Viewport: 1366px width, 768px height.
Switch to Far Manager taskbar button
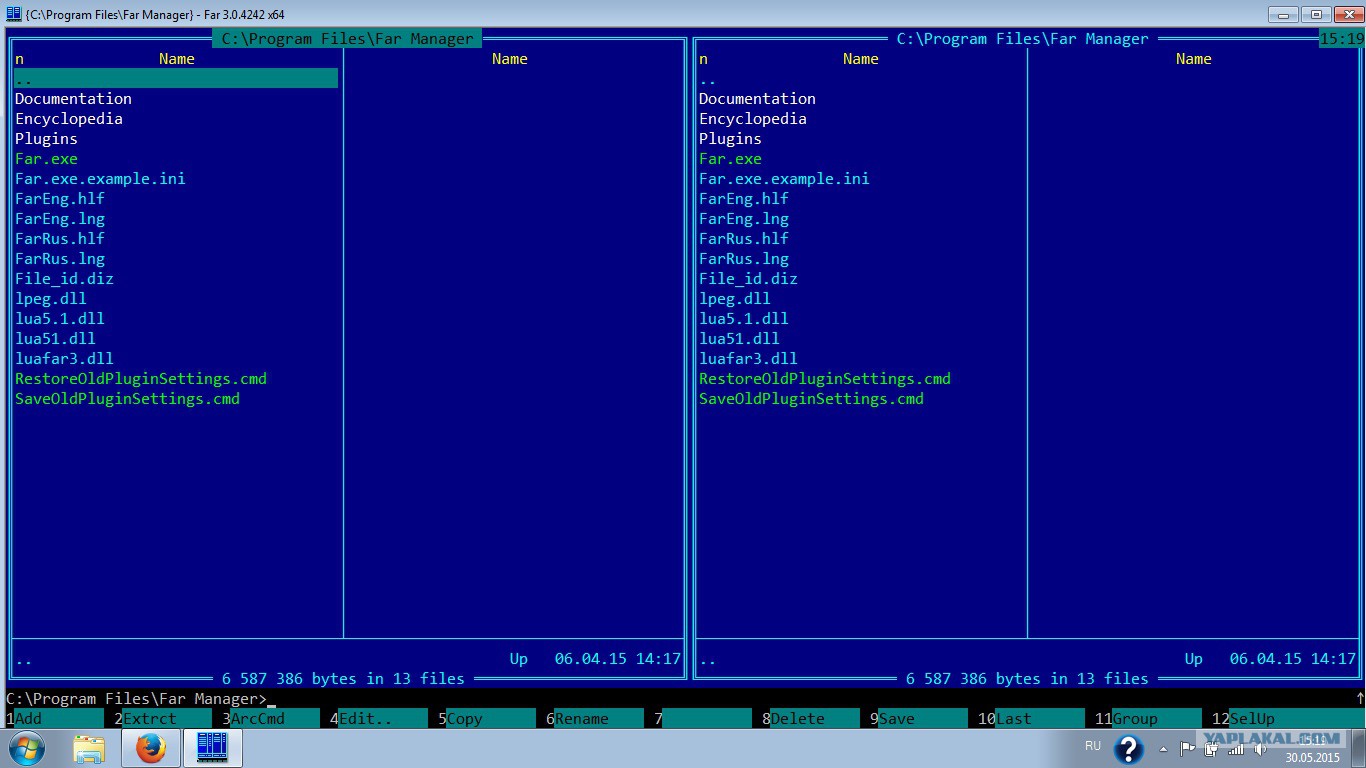(x=212, y=748)
